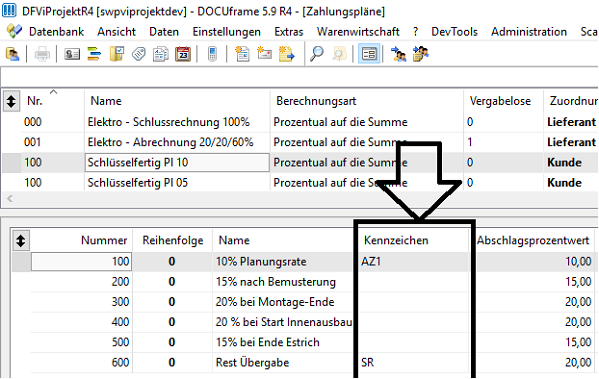Click upper table's left scroll arrow
Screen dimensions: 599x379
click(10, 199)
